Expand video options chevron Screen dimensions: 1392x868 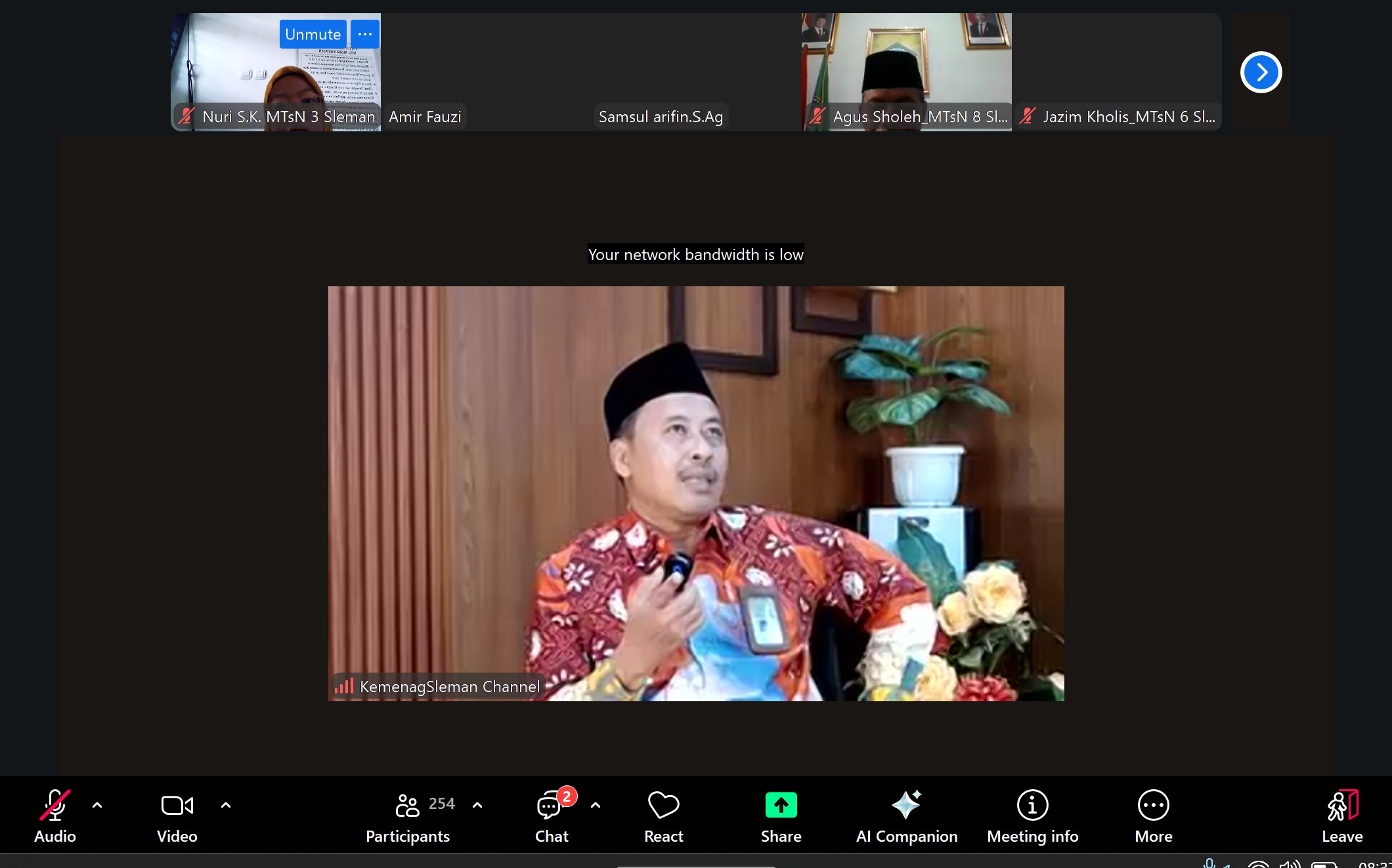tap(226, 805)
